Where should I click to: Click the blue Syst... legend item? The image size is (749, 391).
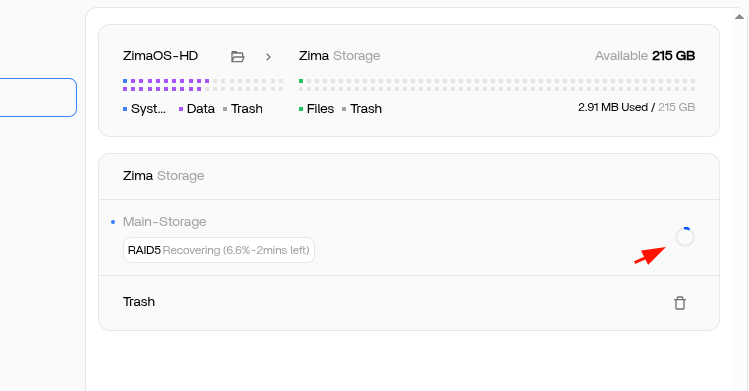(144, 109)
